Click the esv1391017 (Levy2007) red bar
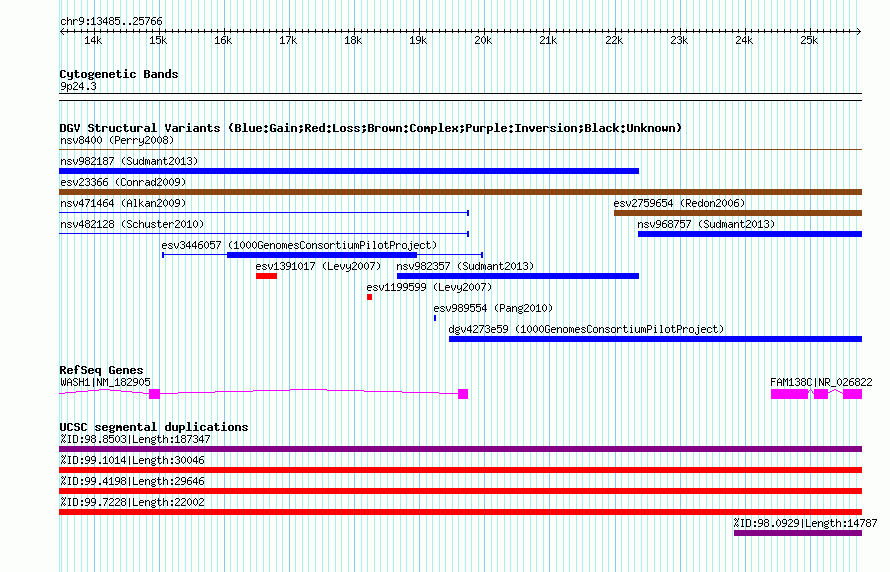The height and width of the screenshot is (572, 890). 266,276
